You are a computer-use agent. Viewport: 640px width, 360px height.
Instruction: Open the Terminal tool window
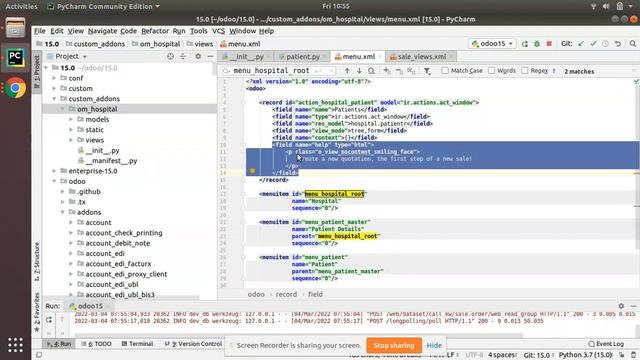click(137, 344)
